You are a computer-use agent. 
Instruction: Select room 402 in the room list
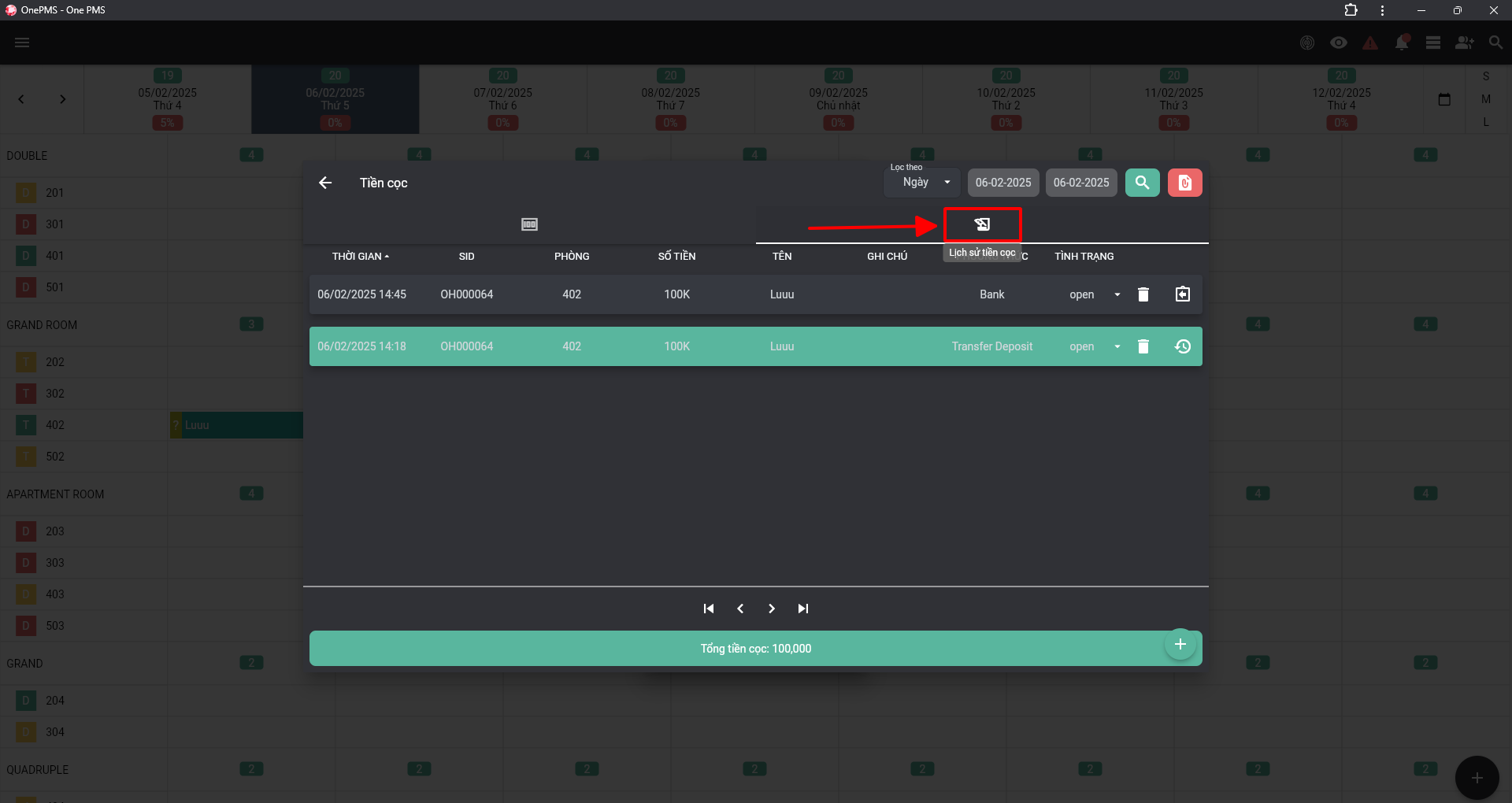click(54, 425)
